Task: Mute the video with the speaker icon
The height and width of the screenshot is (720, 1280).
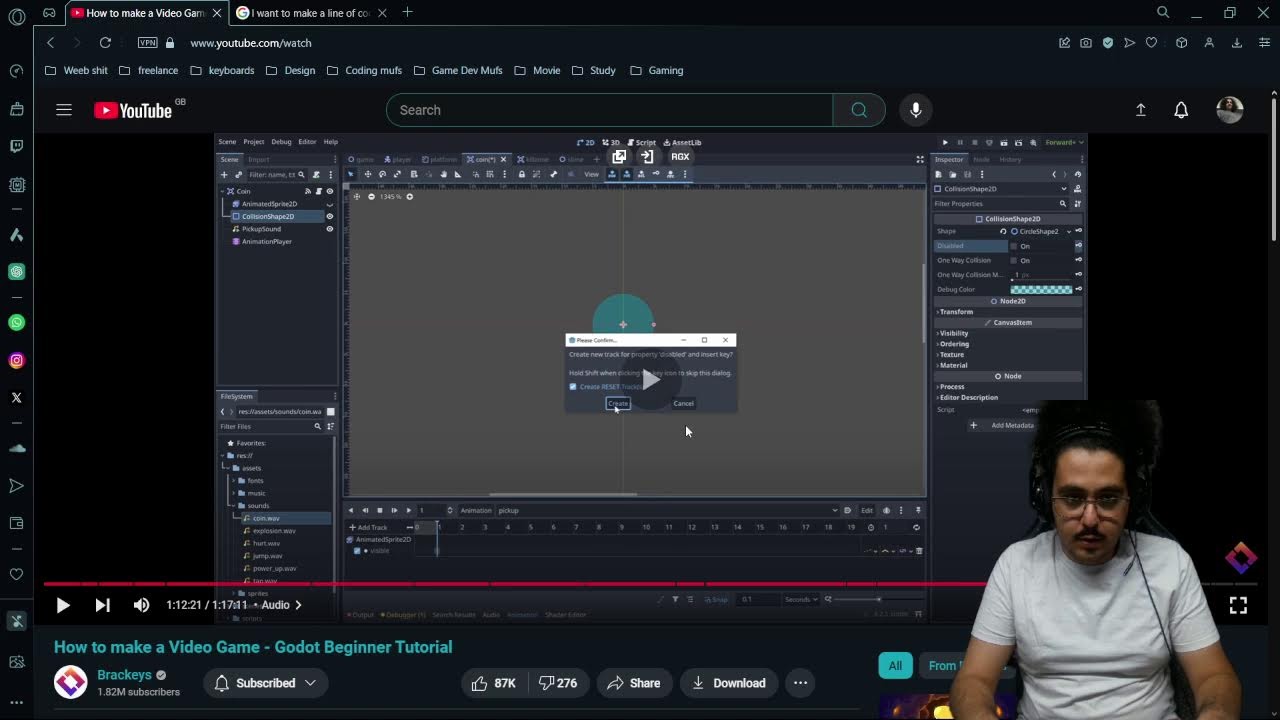Action: [x=142, y=605]
